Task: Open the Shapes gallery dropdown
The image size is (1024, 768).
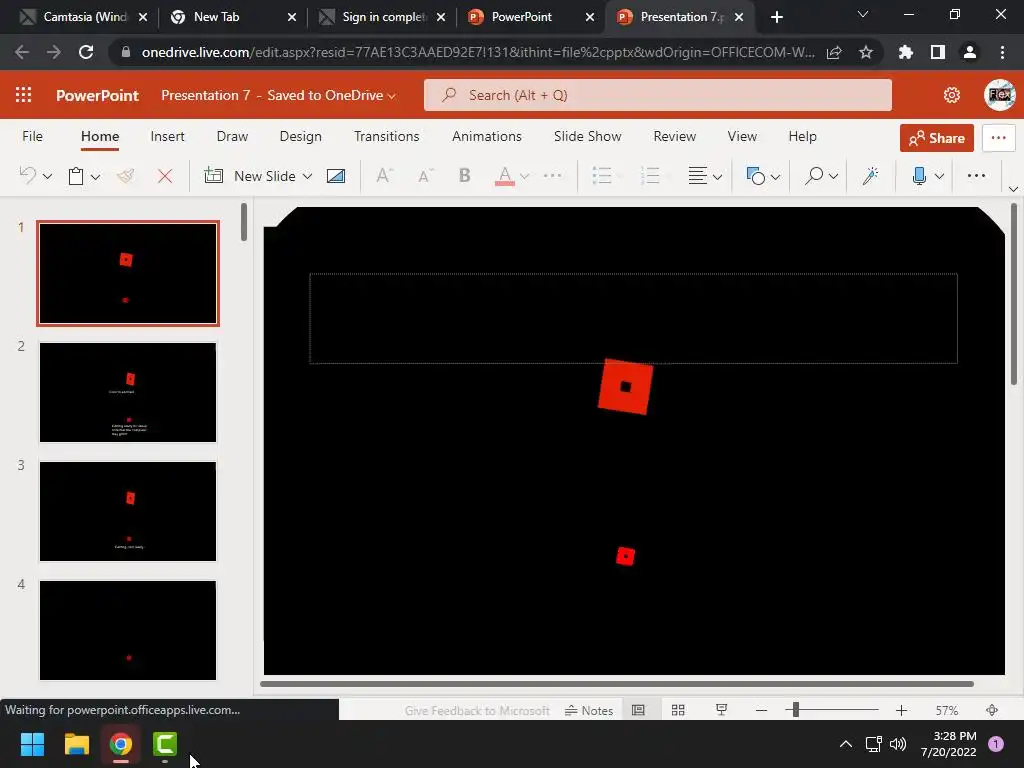Action: [763, 176]
